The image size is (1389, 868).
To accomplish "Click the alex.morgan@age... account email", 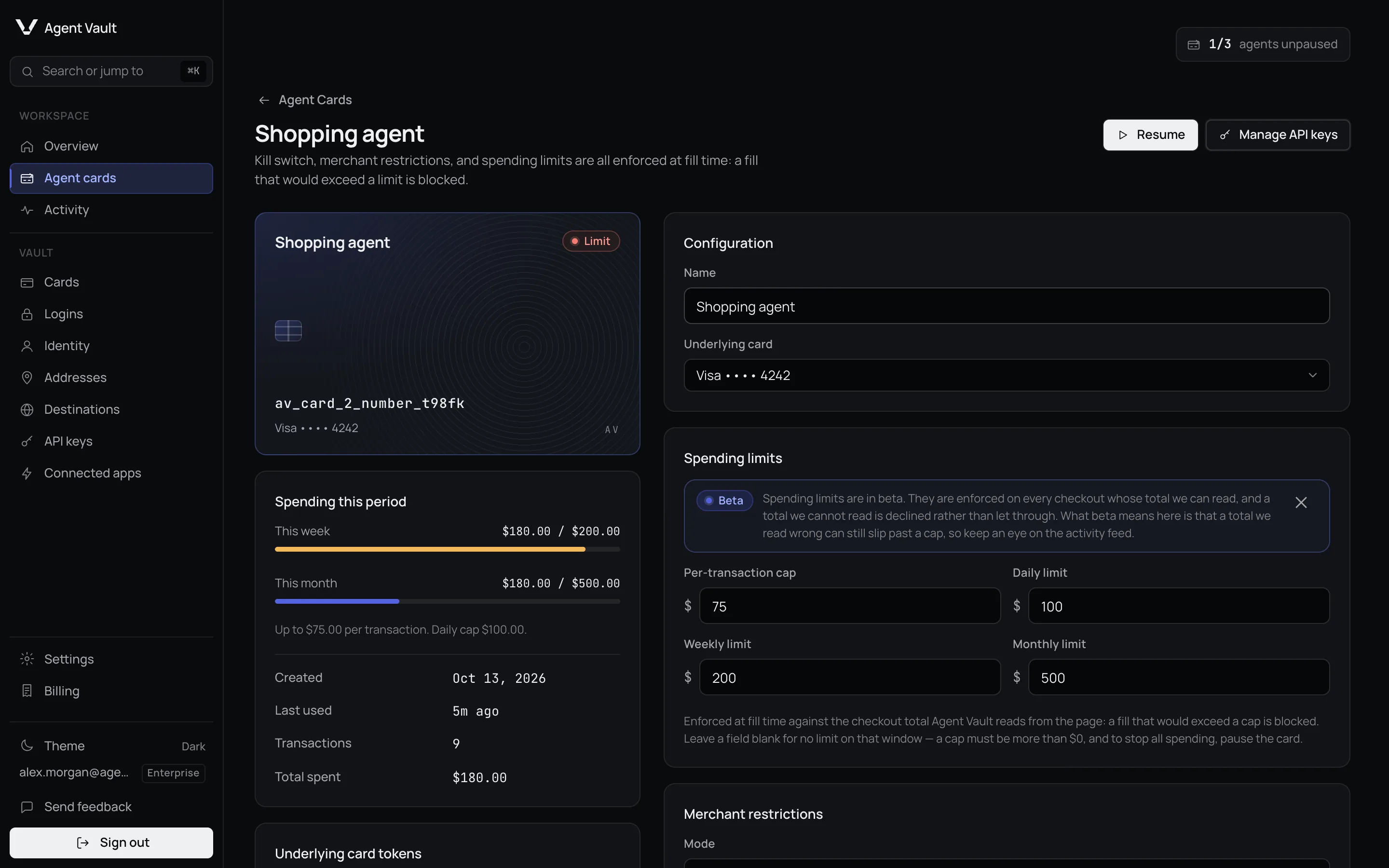I will tap(74, 772).
